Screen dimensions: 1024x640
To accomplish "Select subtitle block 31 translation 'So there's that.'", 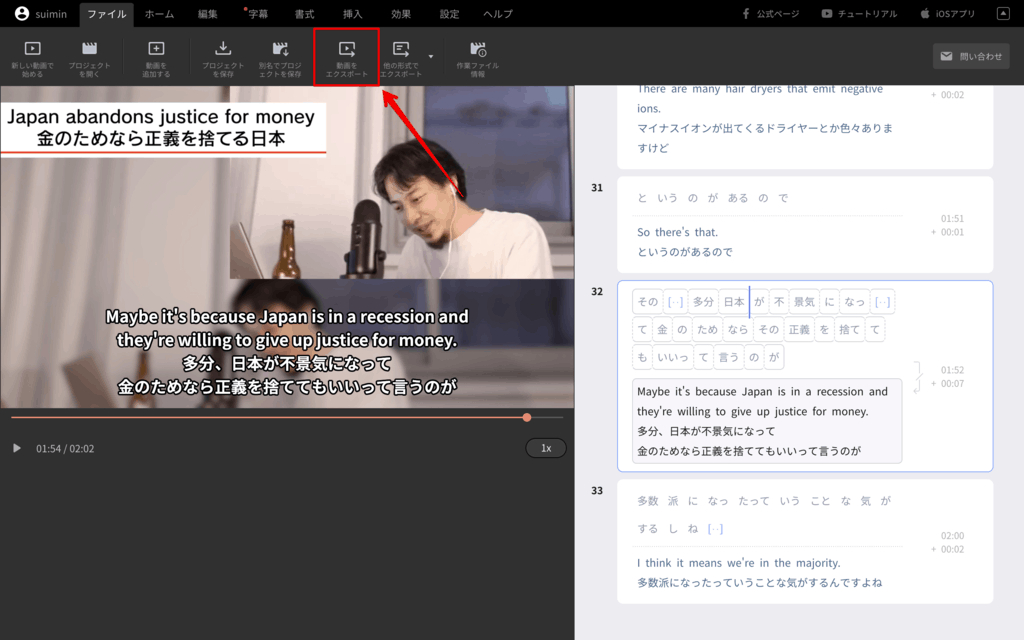I will (677, 232).
